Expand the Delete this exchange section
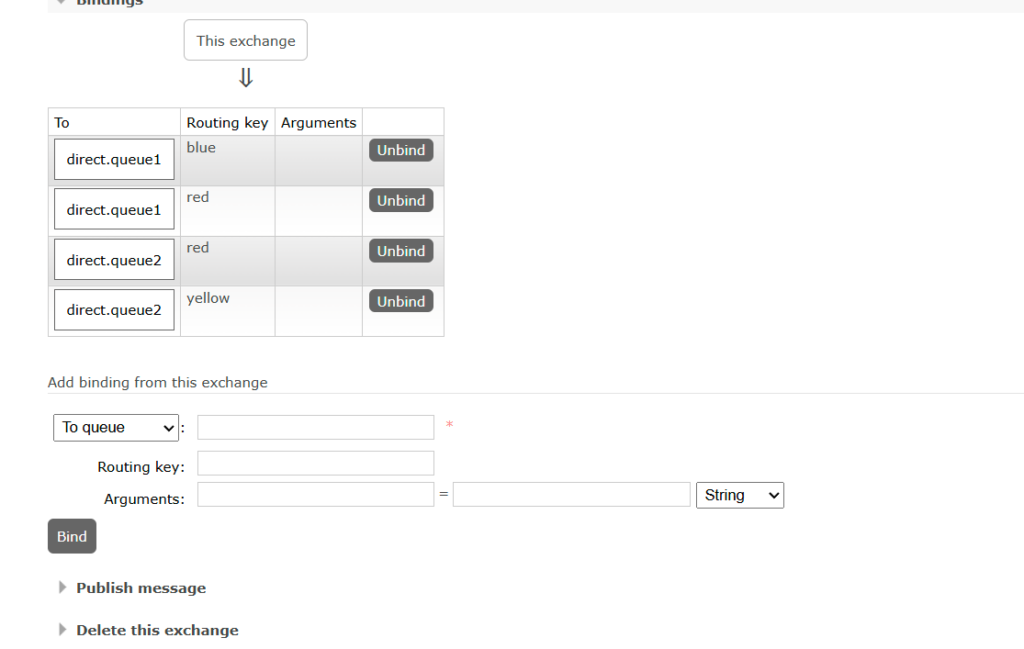The width and height of the screenshot is (1024, 649). tap(156, 630)
